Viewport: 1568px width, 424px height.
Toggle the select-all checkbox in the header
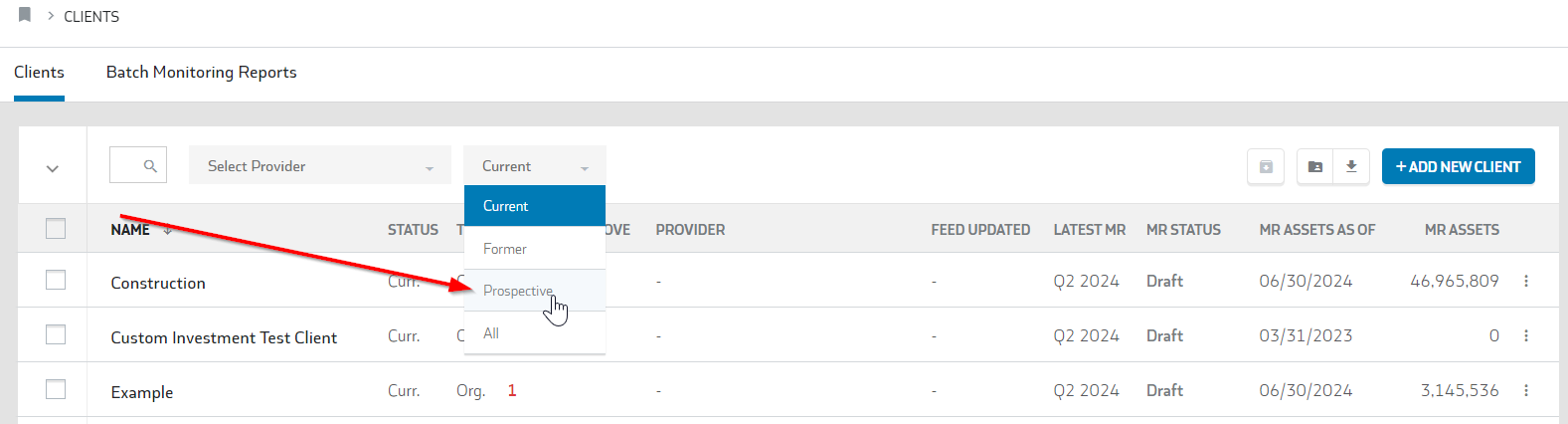(56, 229)
